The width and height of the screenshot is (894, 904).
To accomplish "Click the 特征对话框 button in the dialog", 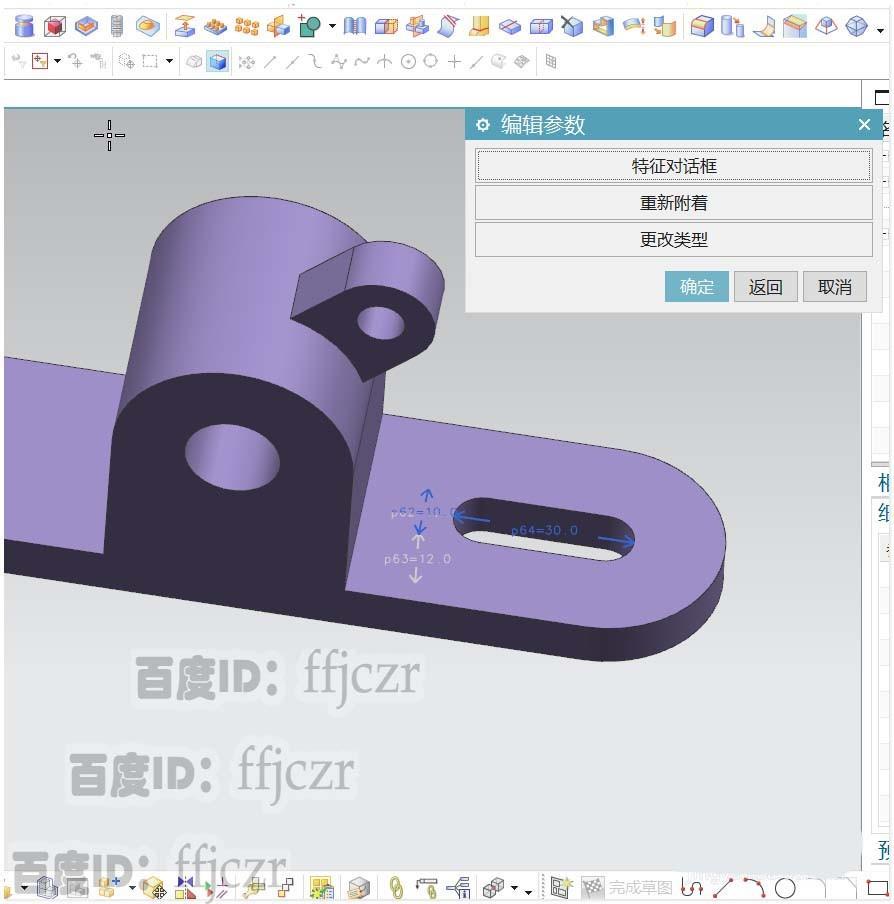I will click(674, 166).
